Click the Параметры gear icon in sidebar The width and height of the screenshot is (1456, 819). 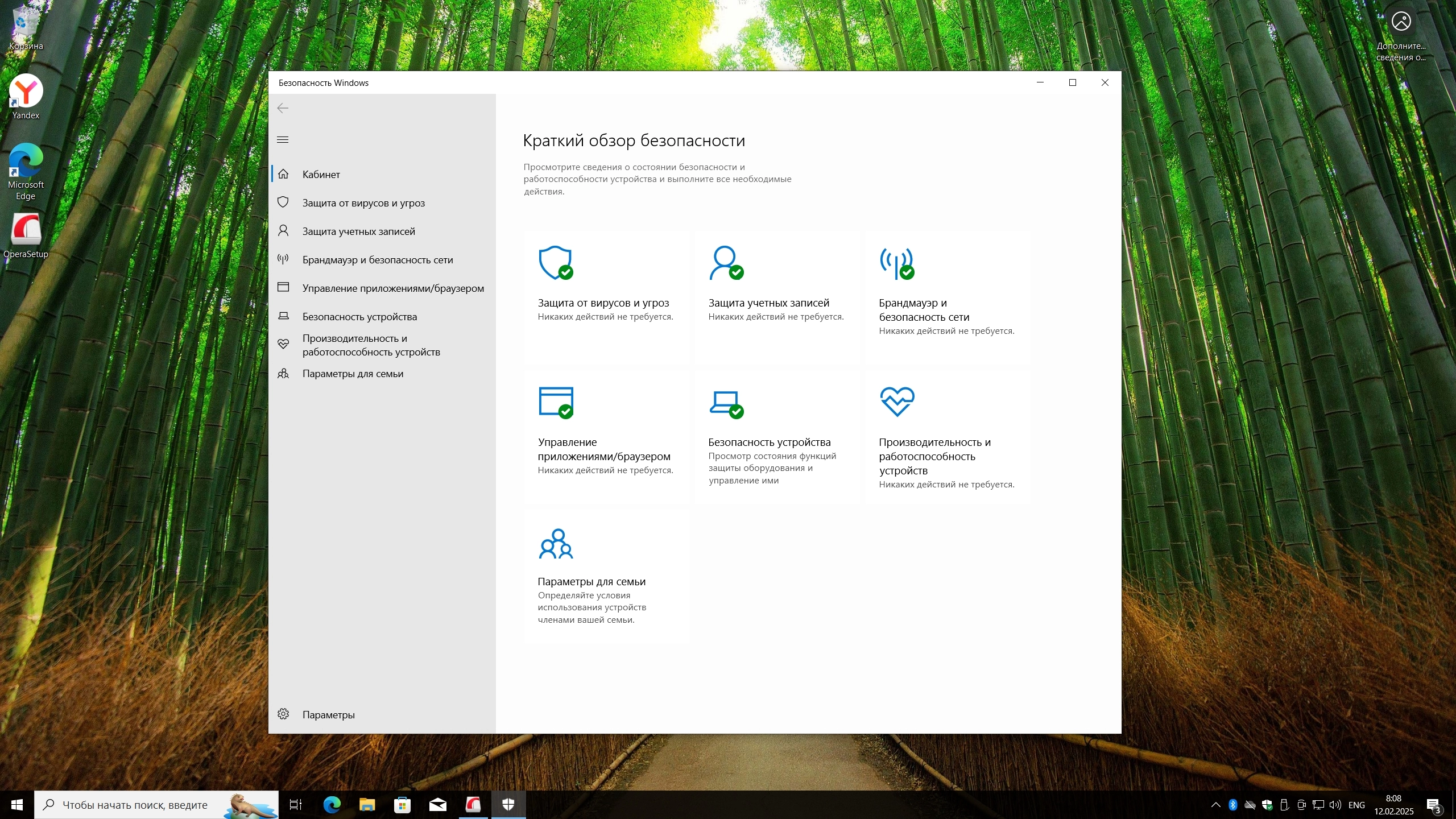(x=283, y=714)
